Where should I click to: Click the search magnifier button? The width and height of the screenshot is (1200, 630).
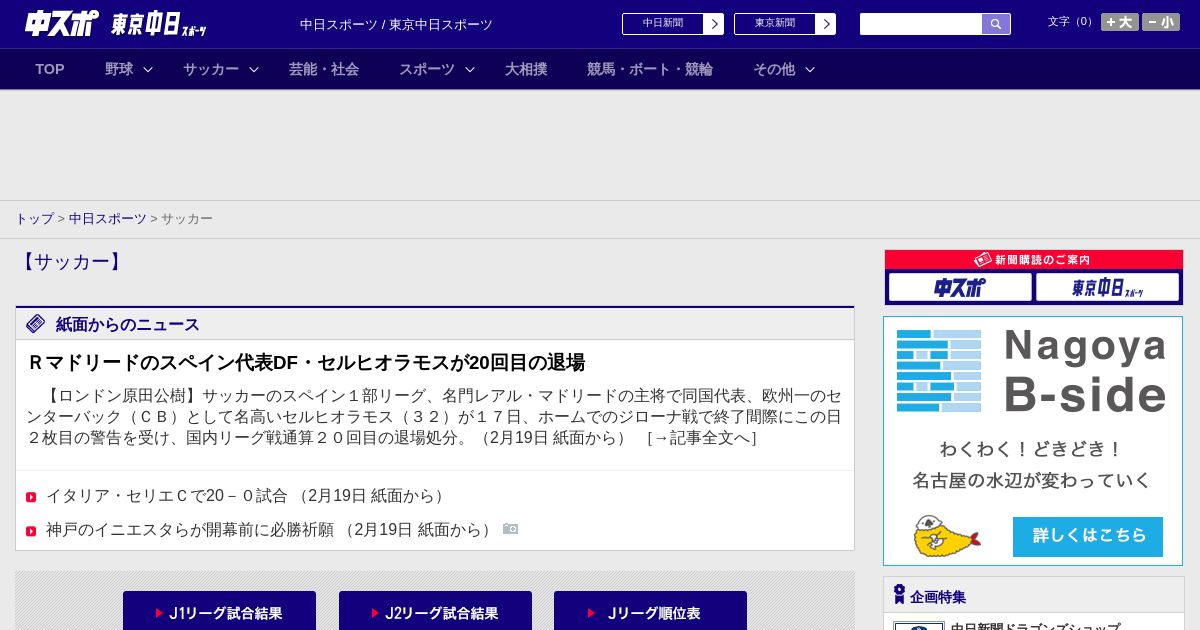pyautogui.click(x=996, y=24)
